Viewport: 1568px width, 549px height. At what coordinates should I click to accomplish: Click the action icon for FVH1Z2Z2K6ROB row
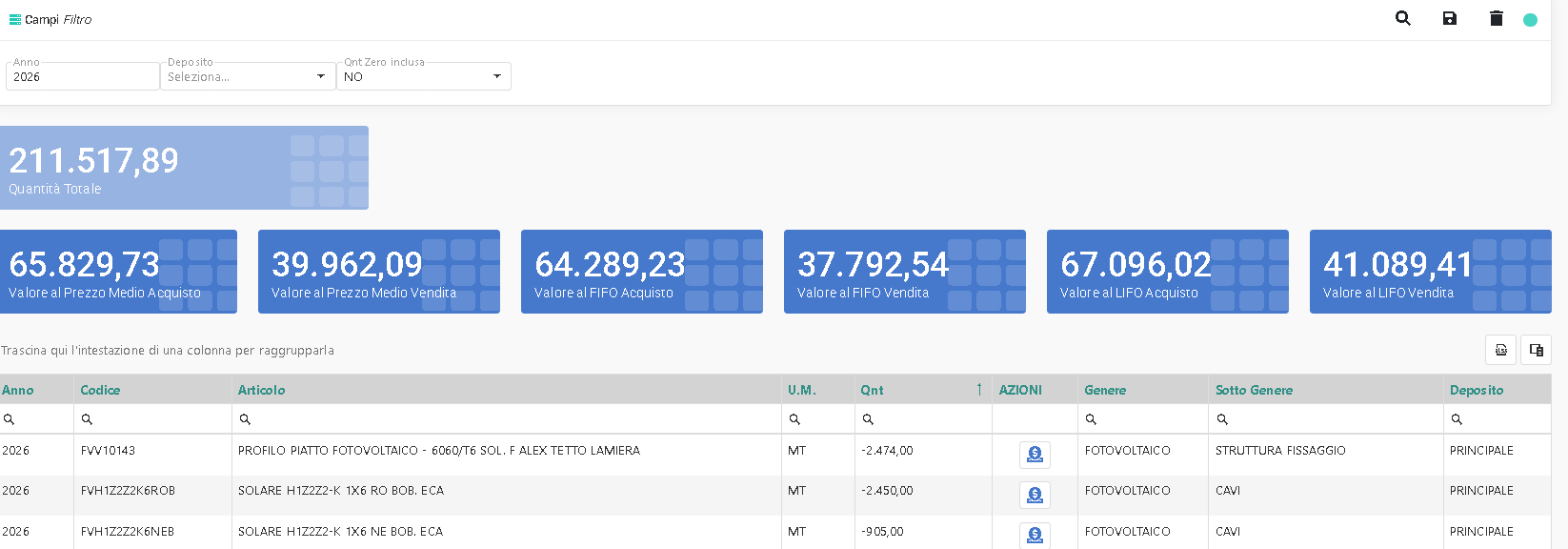(1035, 495)
